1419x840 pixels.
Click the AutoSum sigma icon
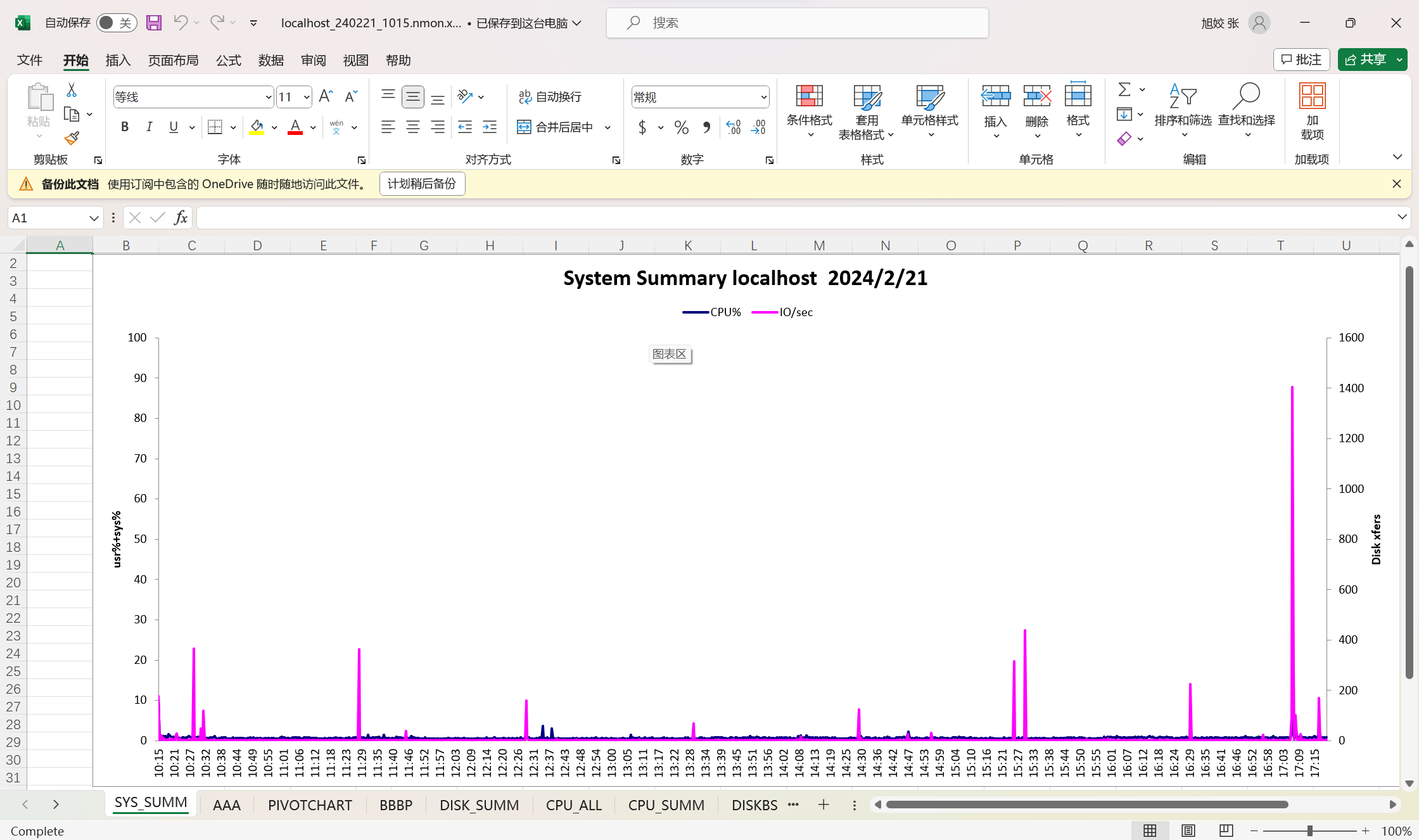(1124, 89)
